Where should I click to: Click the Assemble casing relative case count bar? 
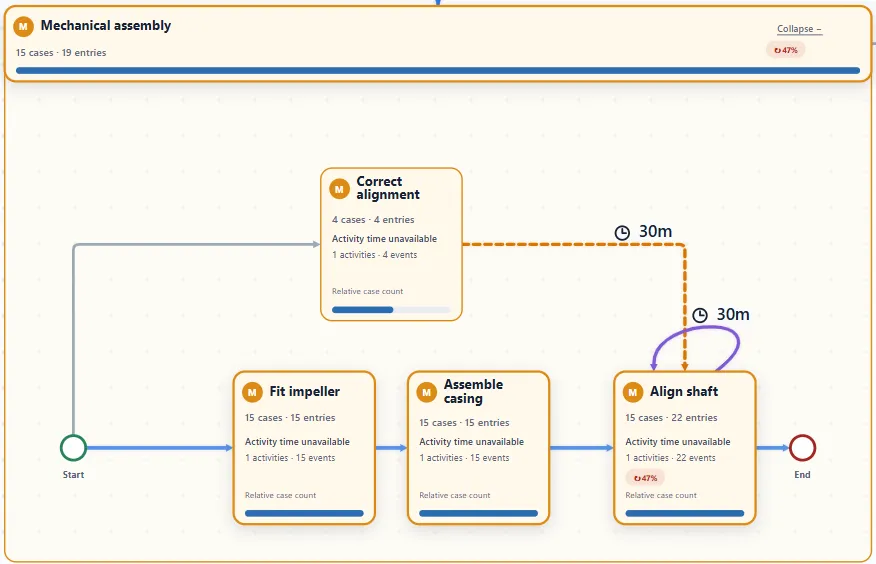pos(478,513)
